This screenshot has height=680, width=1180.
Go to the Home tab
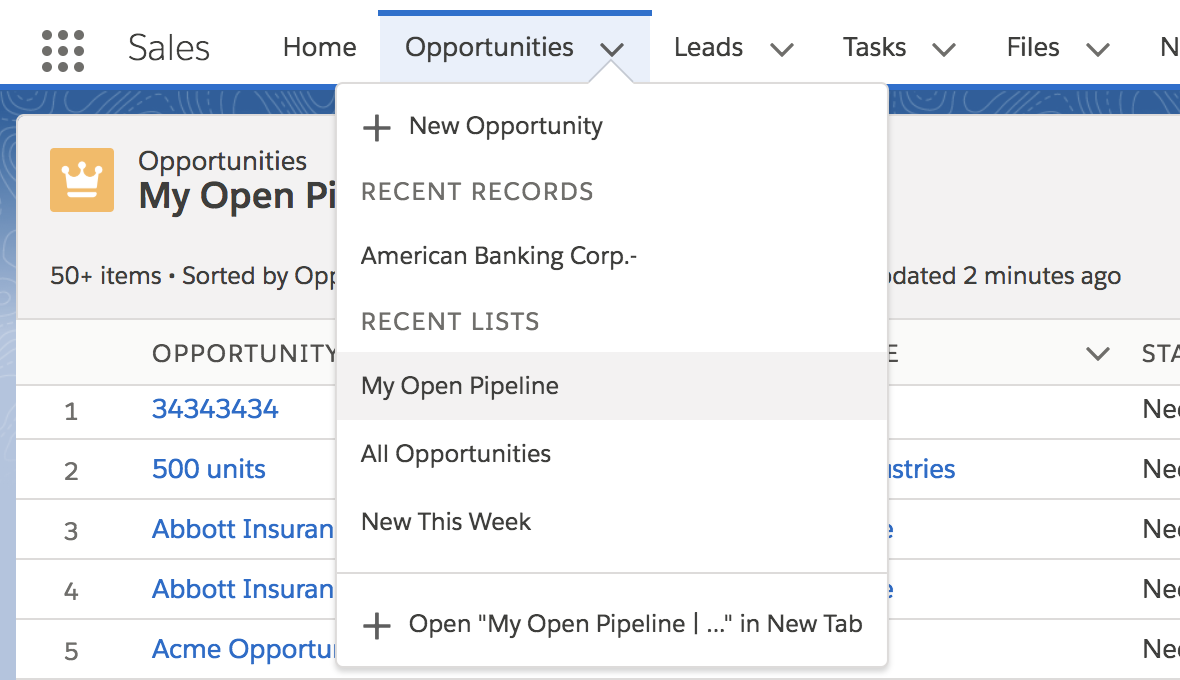coord(320,47)
